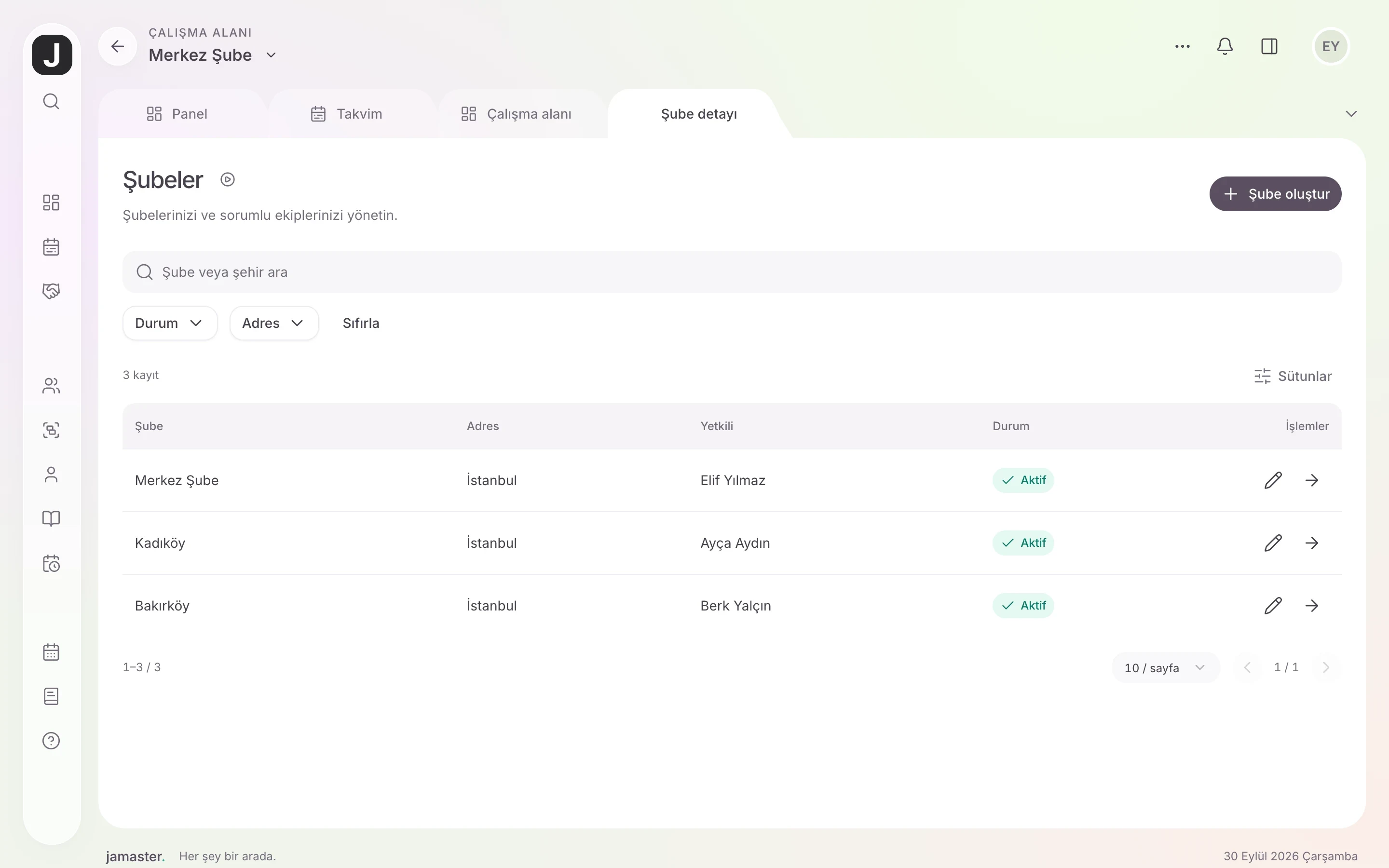Image resolution: width=1389 pixels, height=868 pixels.
Task: Change the 10 / sayfa page size
Action: [x=1165, y=668]
